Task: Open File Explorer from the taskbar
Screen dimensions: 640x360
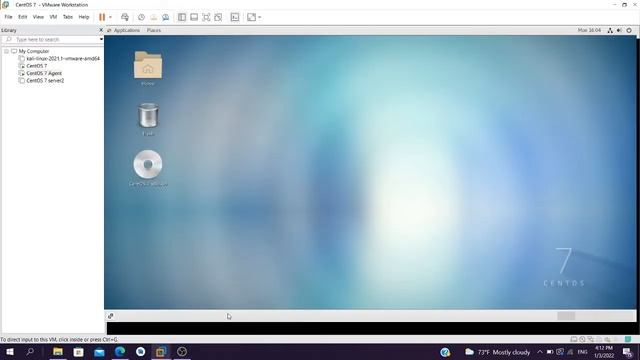Action: [58, 352]
